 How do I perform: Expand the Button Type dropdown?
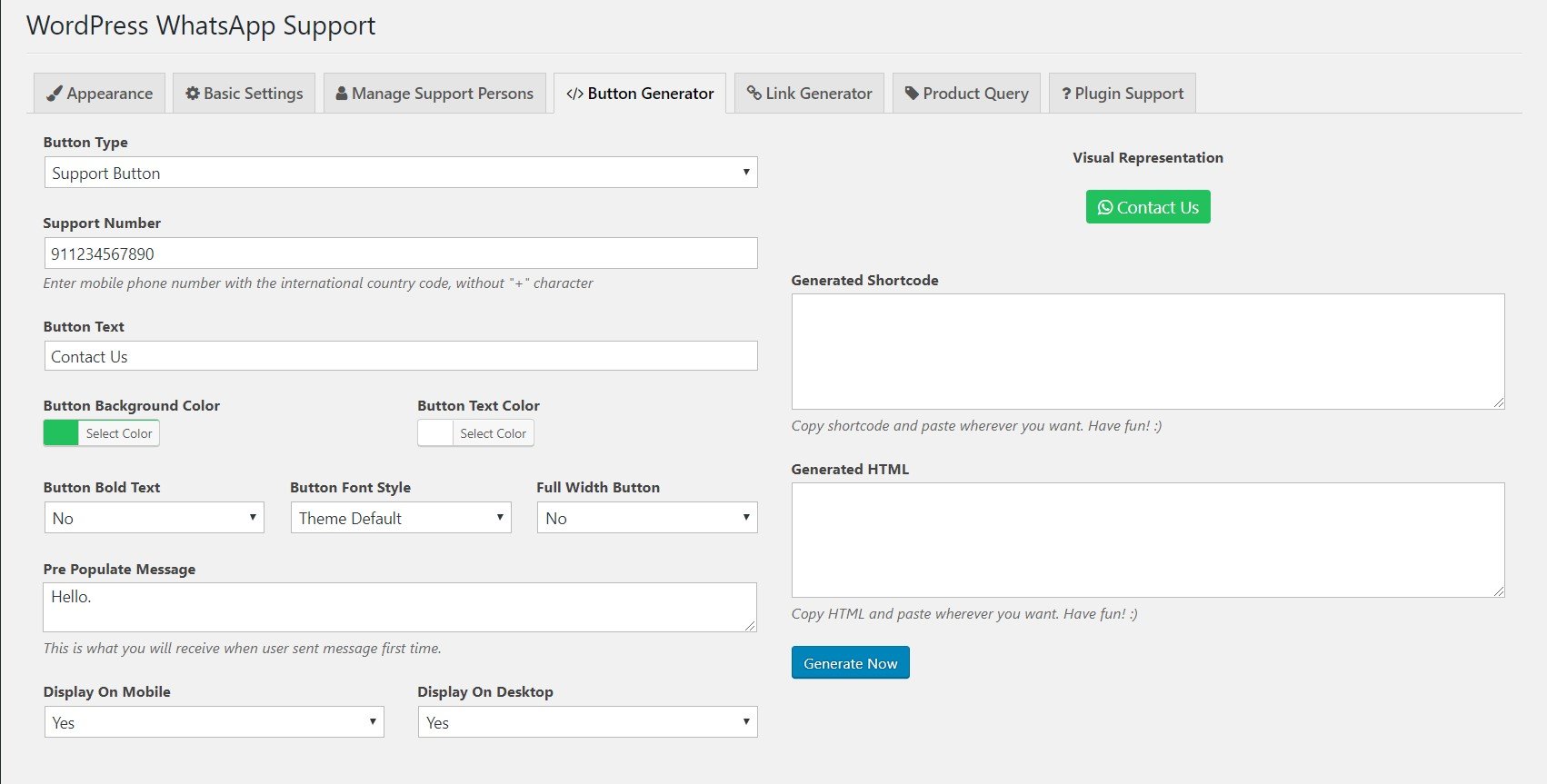(401, 173)
